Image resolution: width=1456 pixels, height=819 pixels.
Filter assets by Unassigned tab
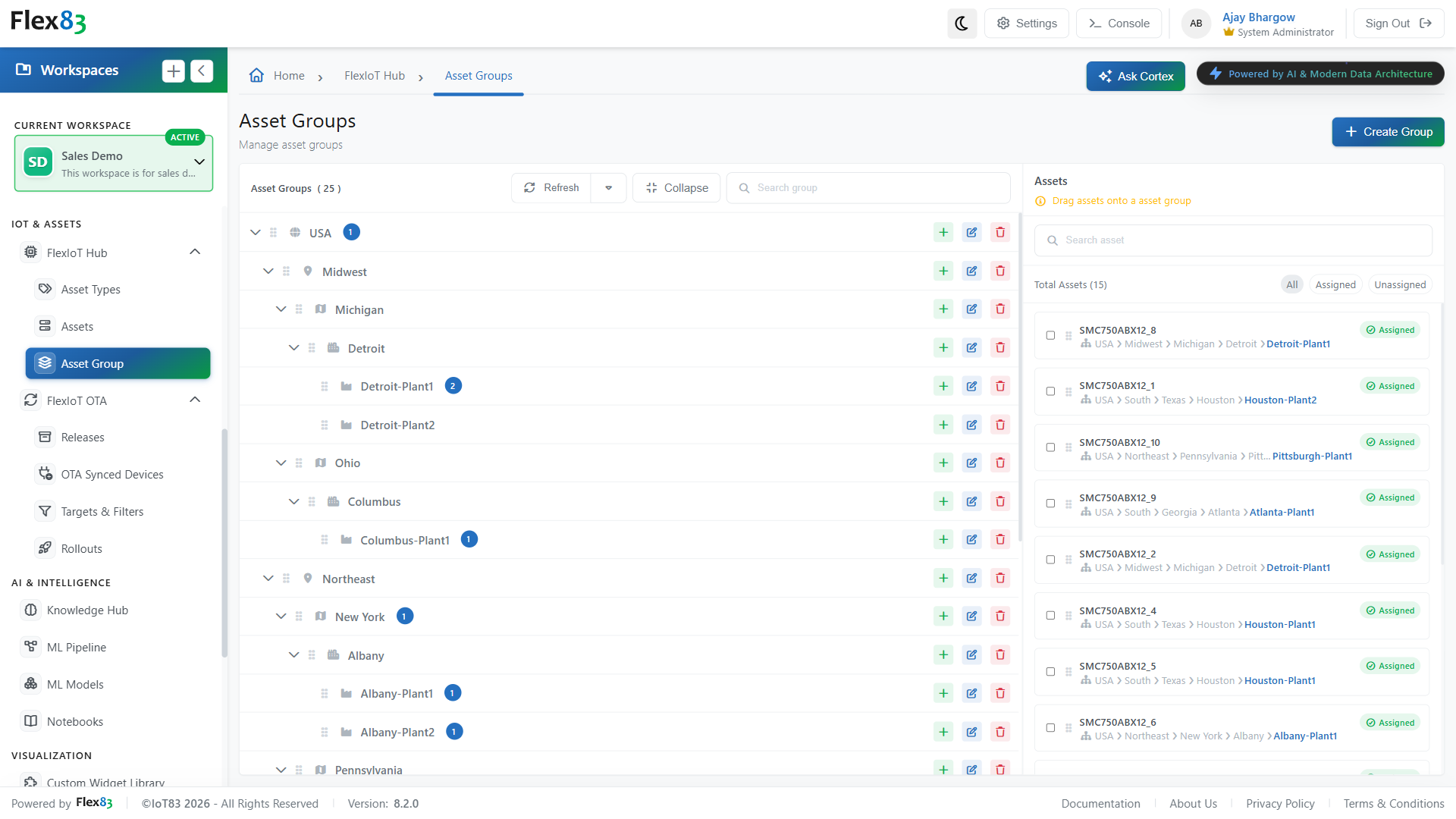pyautogui.click(x=1400, y=284)
